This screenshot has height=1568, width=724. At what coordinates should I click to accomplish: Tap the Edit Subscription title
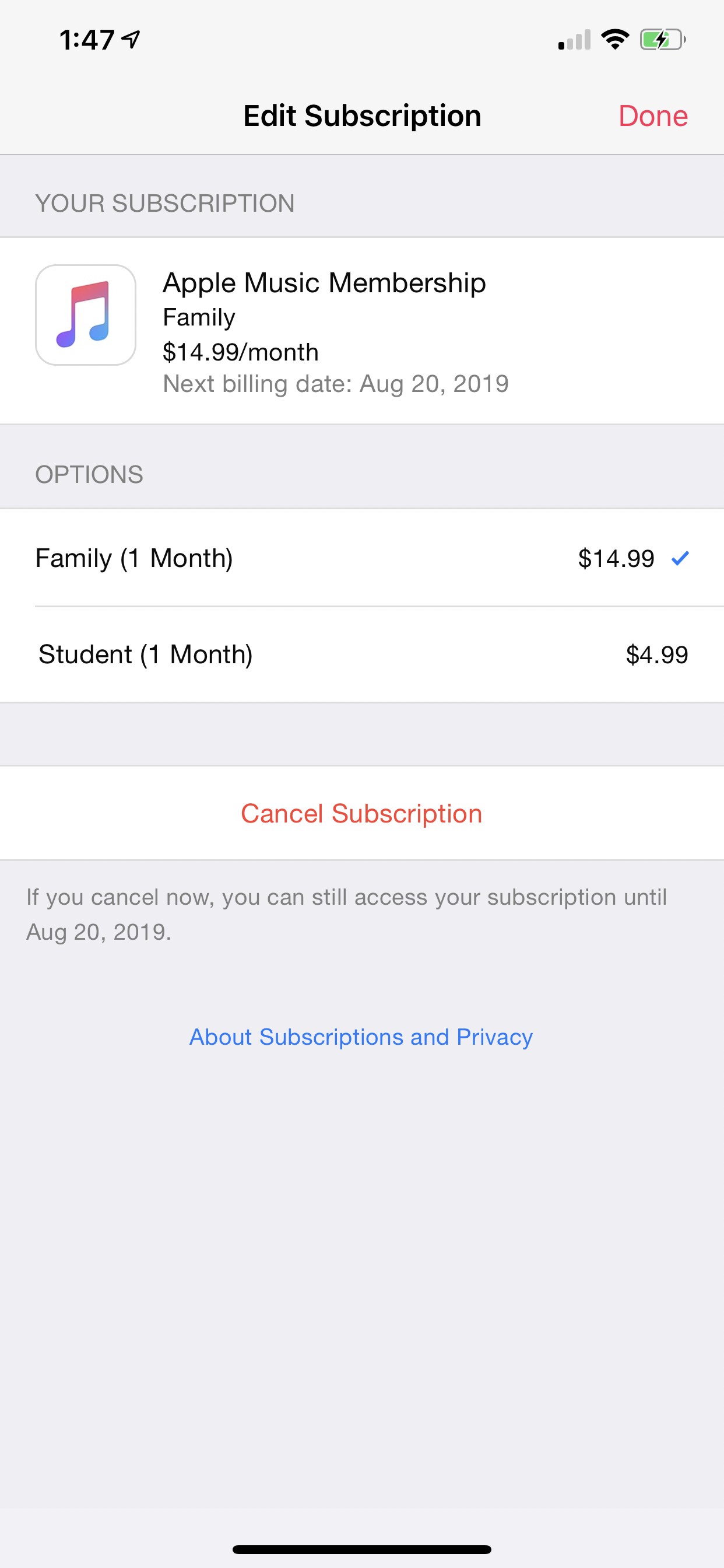tap(362, 116)
